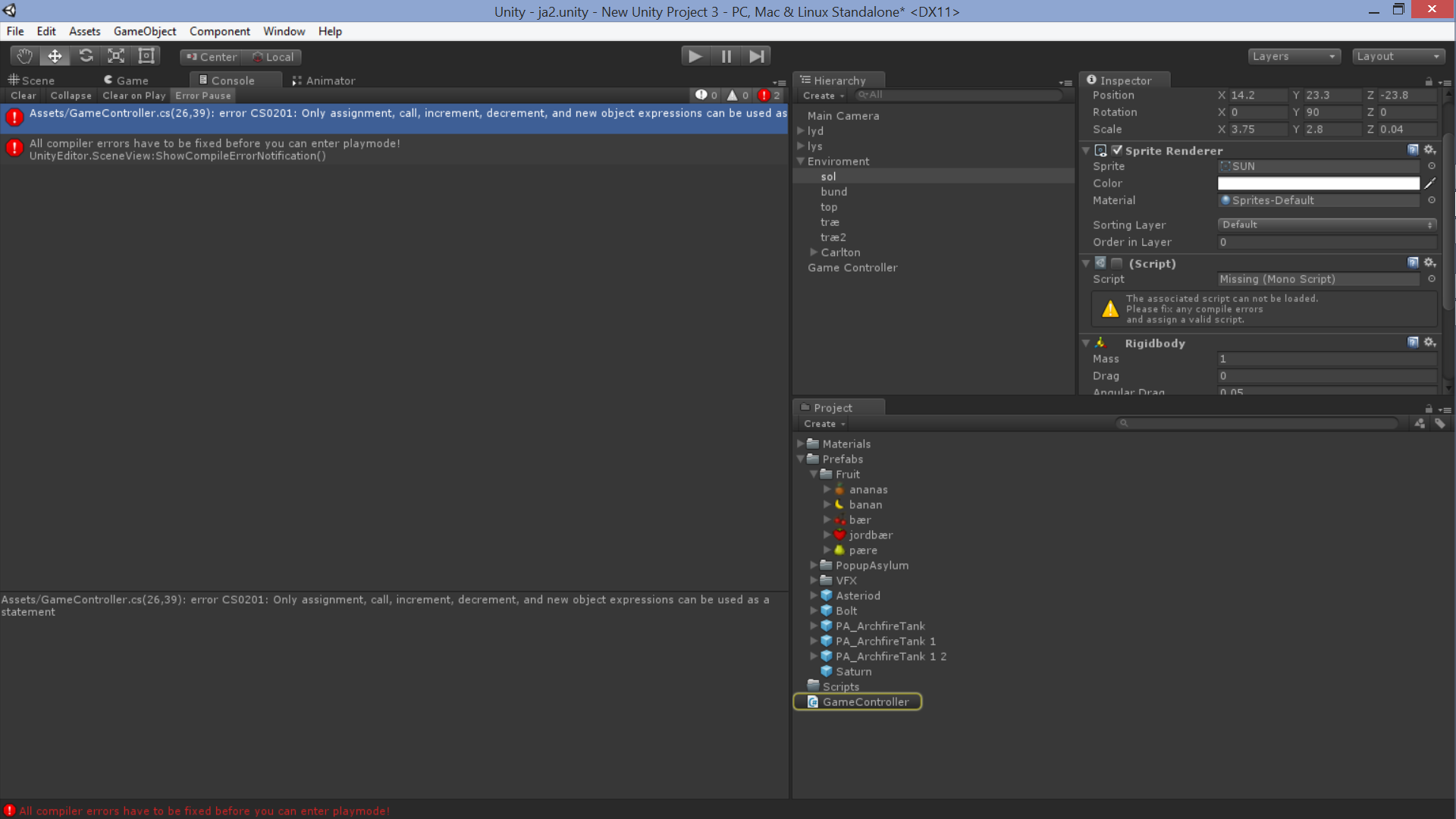
Task: Open Sprite Renderer gear settings
Action: [1429, 150]
